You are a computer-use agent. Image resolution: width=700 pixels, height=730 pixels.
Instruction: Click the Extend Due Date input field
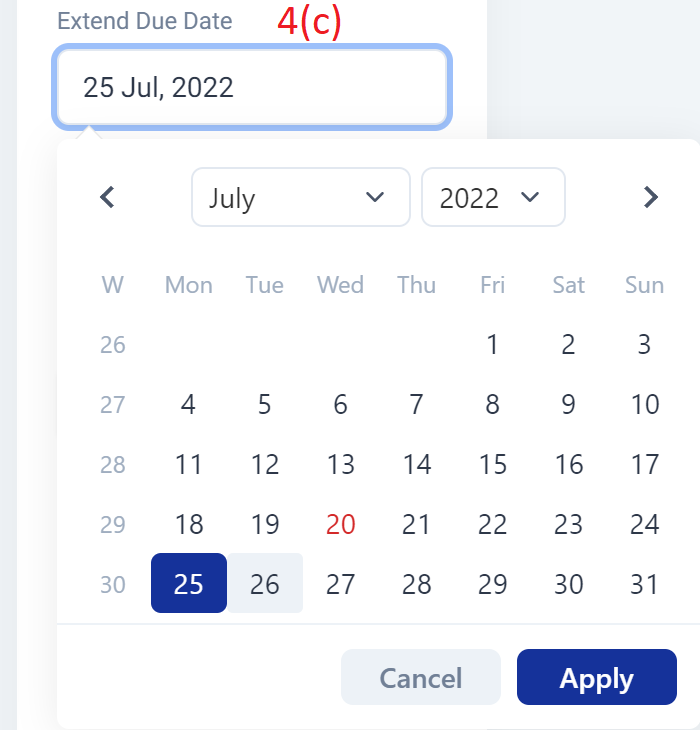[x=252, y=87]
